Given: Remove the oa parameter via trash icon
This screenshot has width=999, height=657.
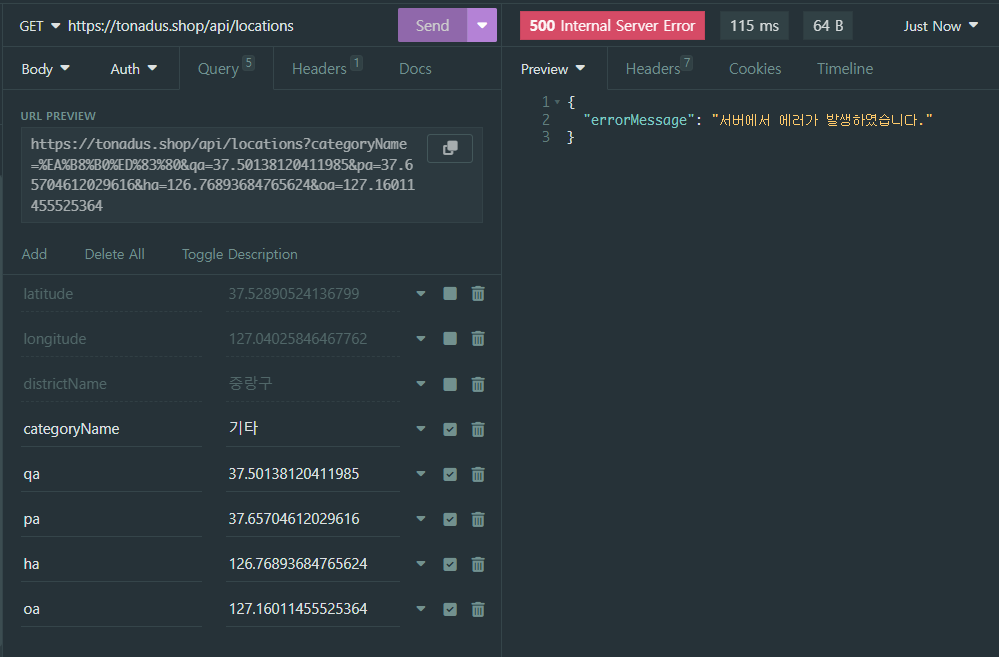Looking at the screenshot, I should [x=478, y=609].
